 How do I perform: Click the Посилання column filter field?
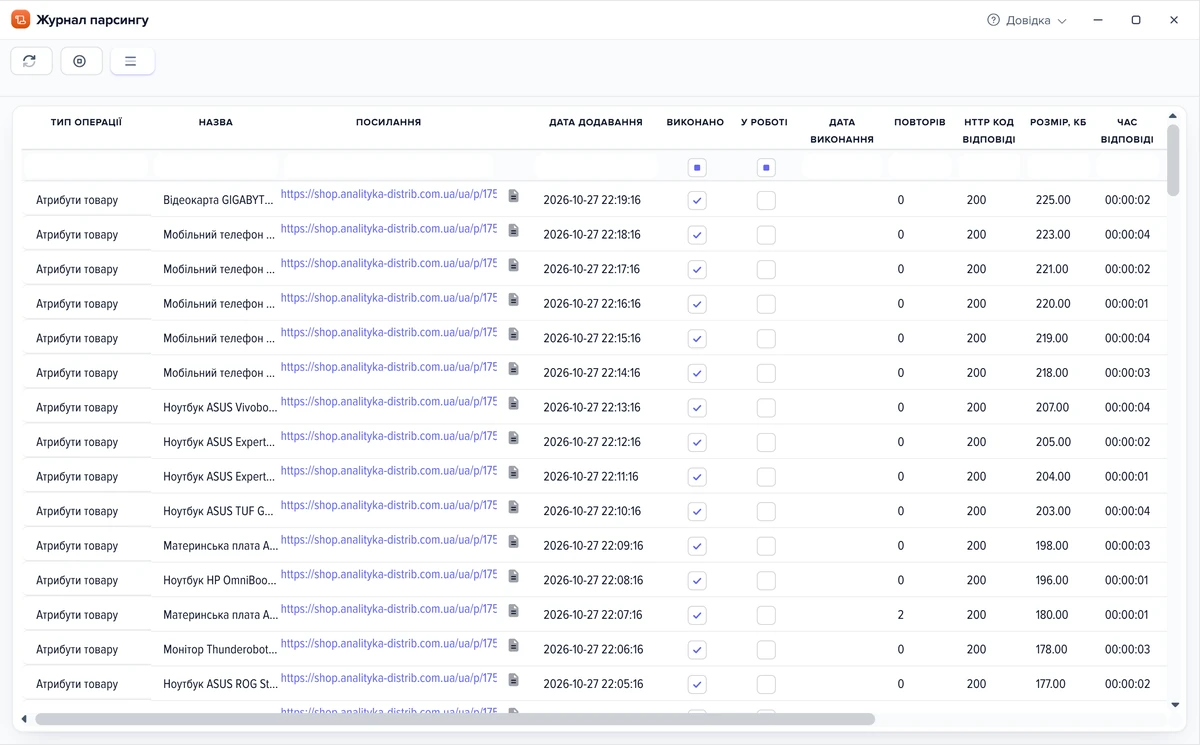(388, 165)
